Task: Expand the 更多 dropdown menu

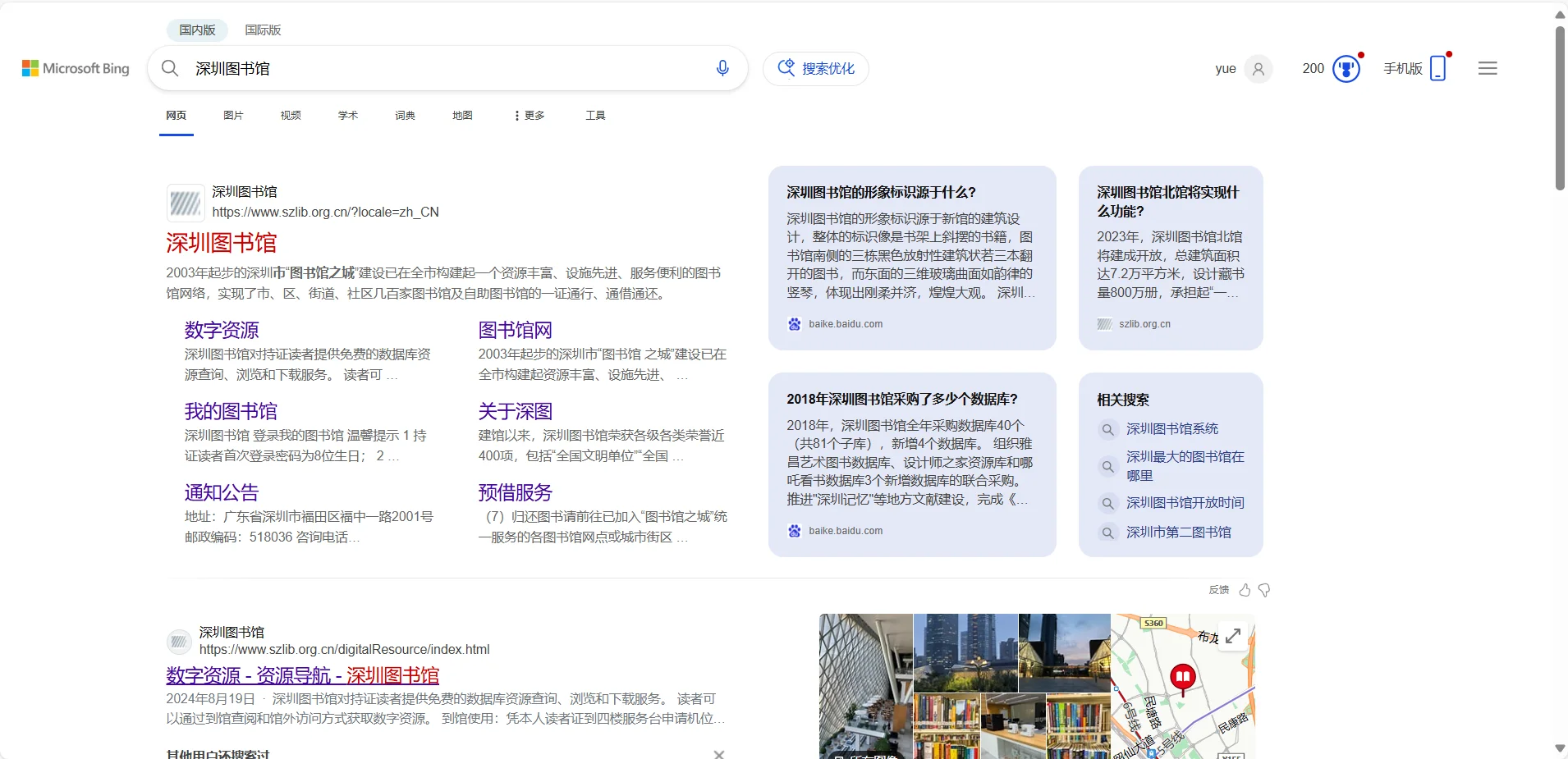Action: point(529,116)
